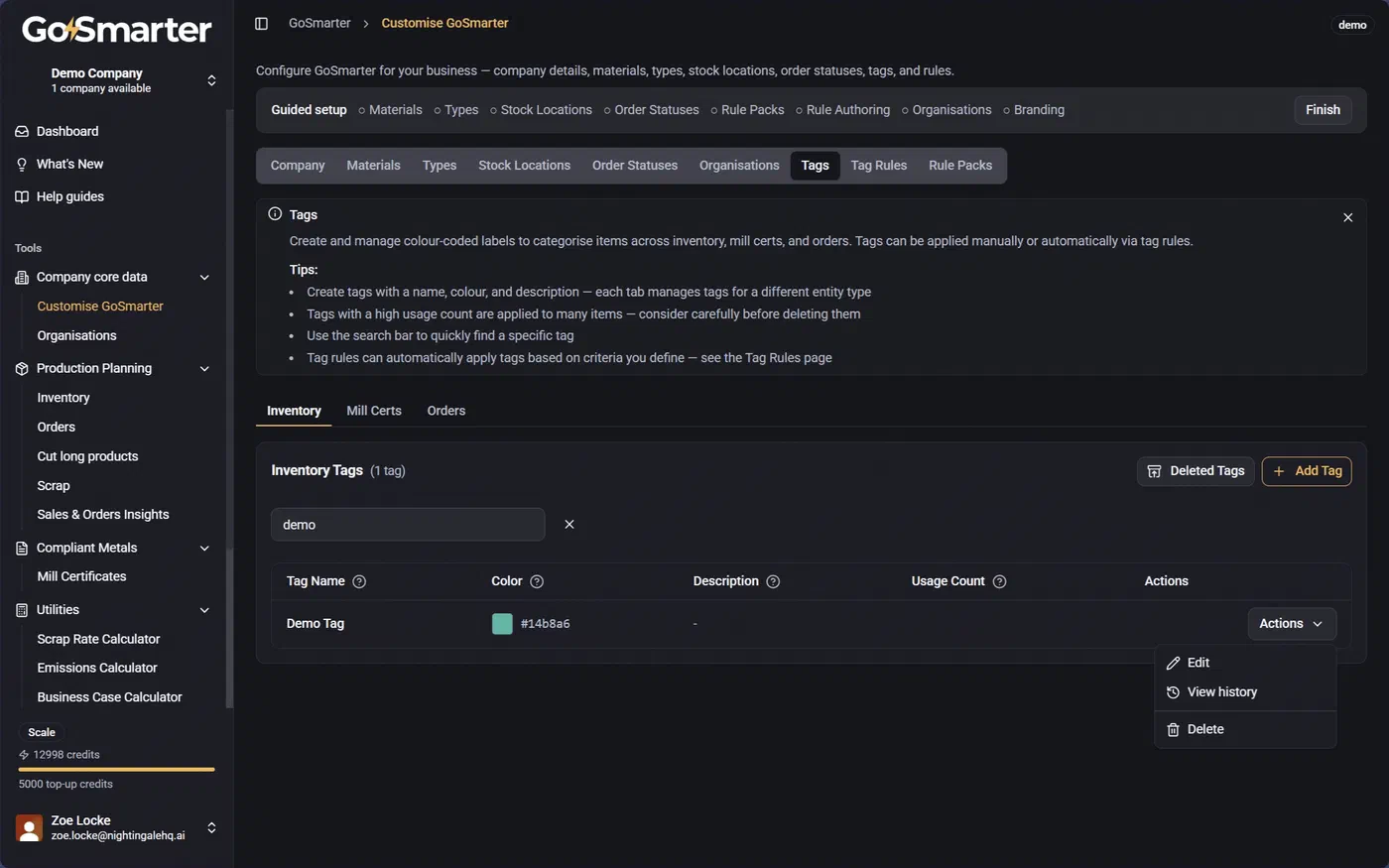1389x868 pixels.
Task: Click the tag search input field
Action: 408,525
